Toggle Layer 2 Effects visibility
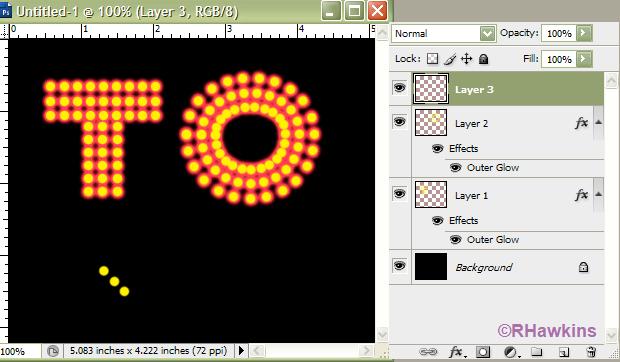 coord(437,149)
